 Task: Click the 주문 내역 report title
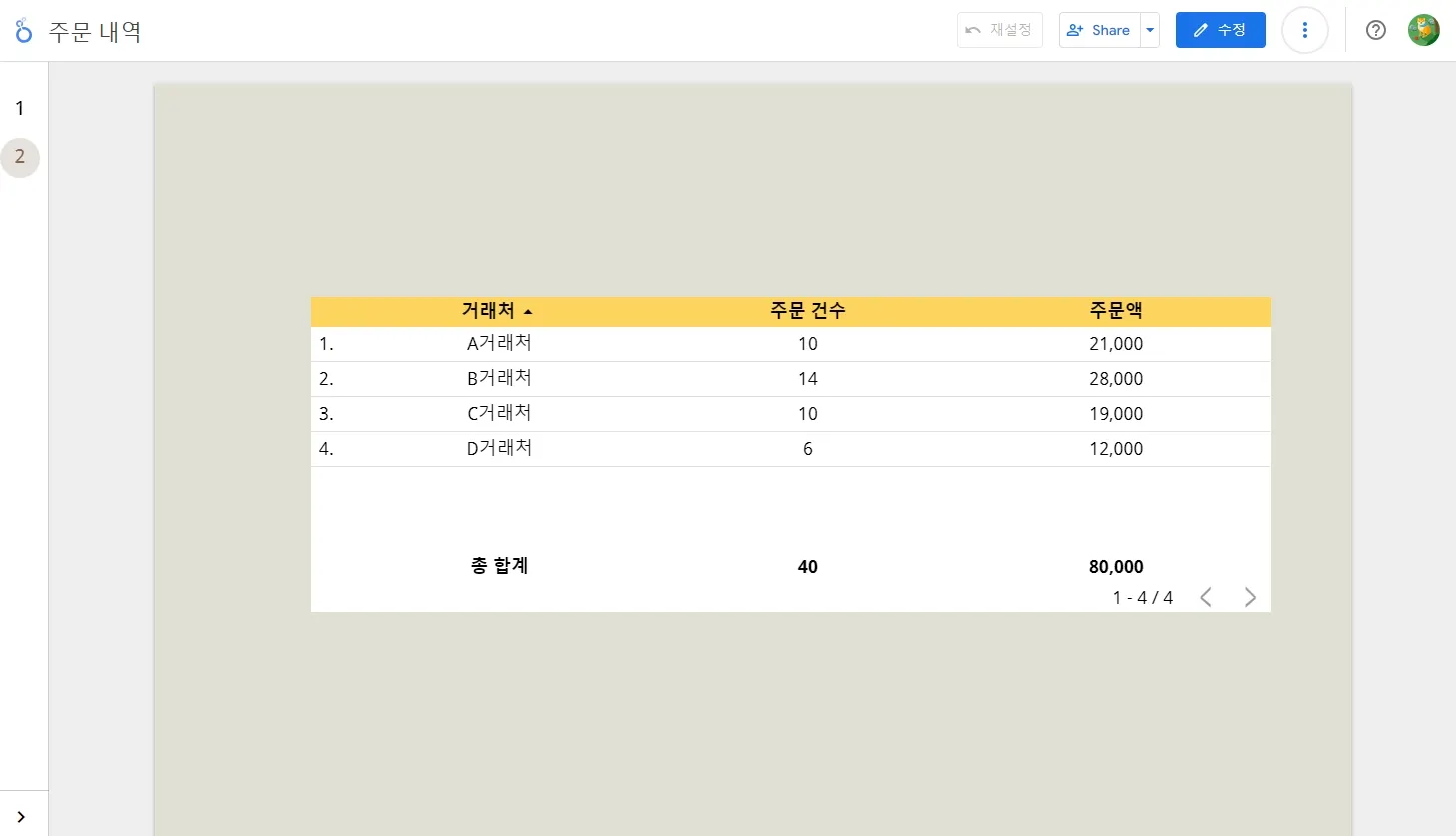coord(95,32)
